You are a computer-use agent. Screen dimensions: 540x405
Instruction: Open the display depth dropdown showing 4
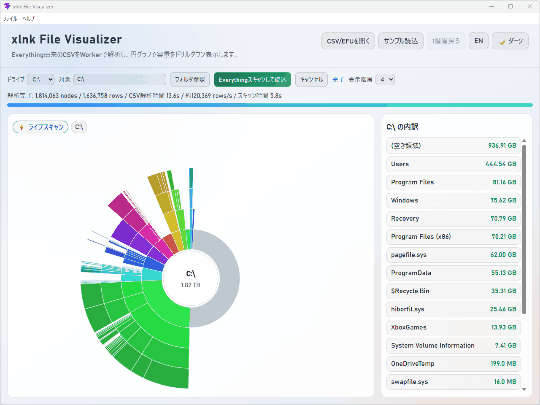click(x=385, y=80)
